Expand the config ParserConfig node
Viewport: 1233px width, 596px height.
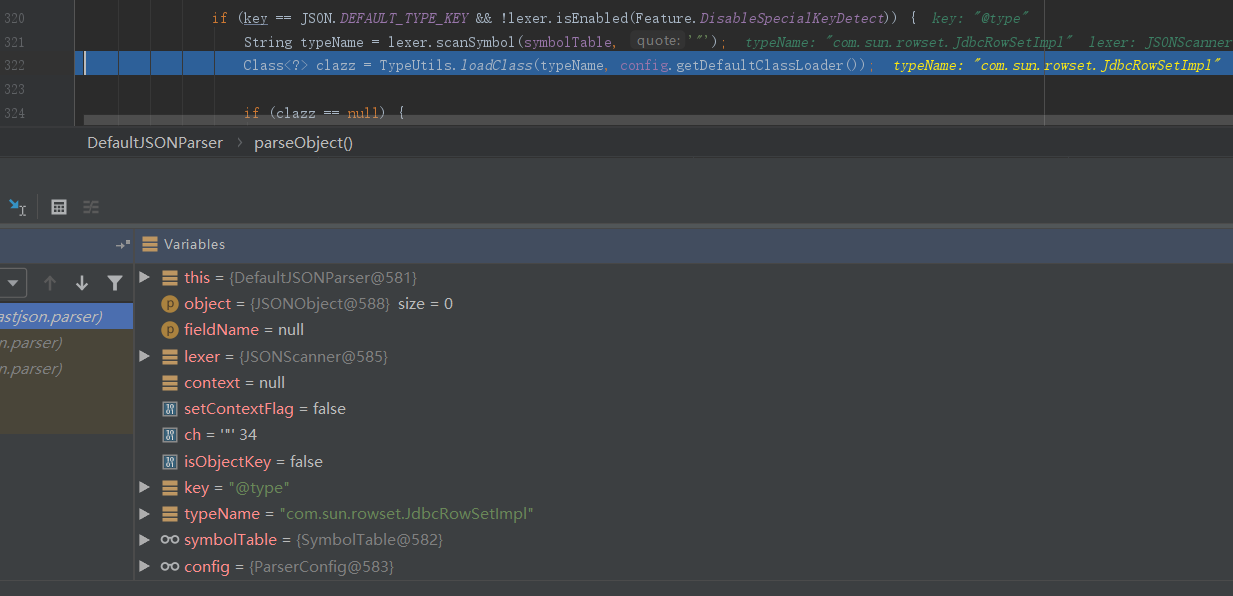(145, 566)
